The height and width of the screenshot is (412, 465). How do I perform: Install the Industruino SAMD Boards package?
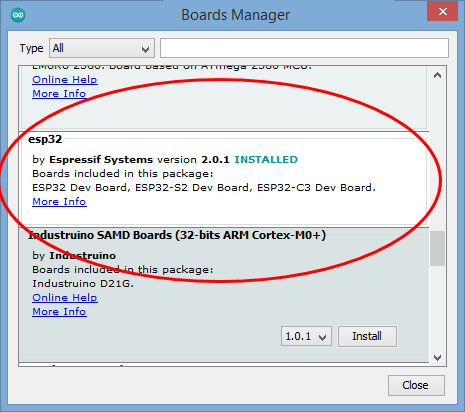click(367, 336)
